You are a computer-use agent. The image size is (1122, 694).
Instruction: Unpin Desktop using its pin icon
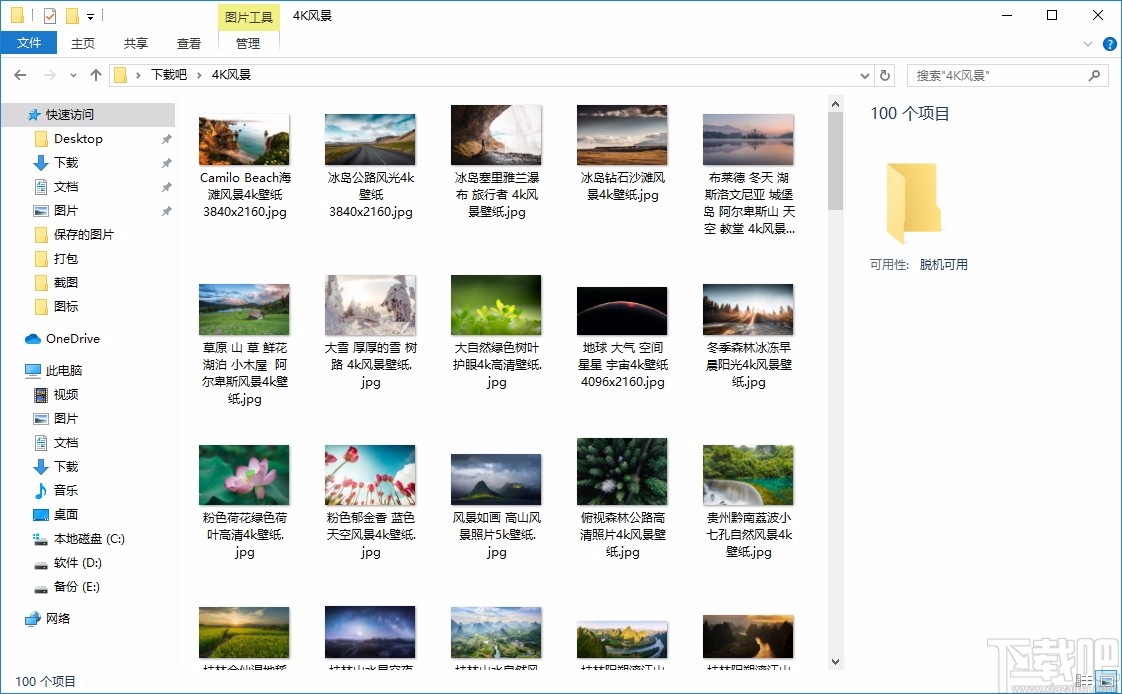[166, 139]
